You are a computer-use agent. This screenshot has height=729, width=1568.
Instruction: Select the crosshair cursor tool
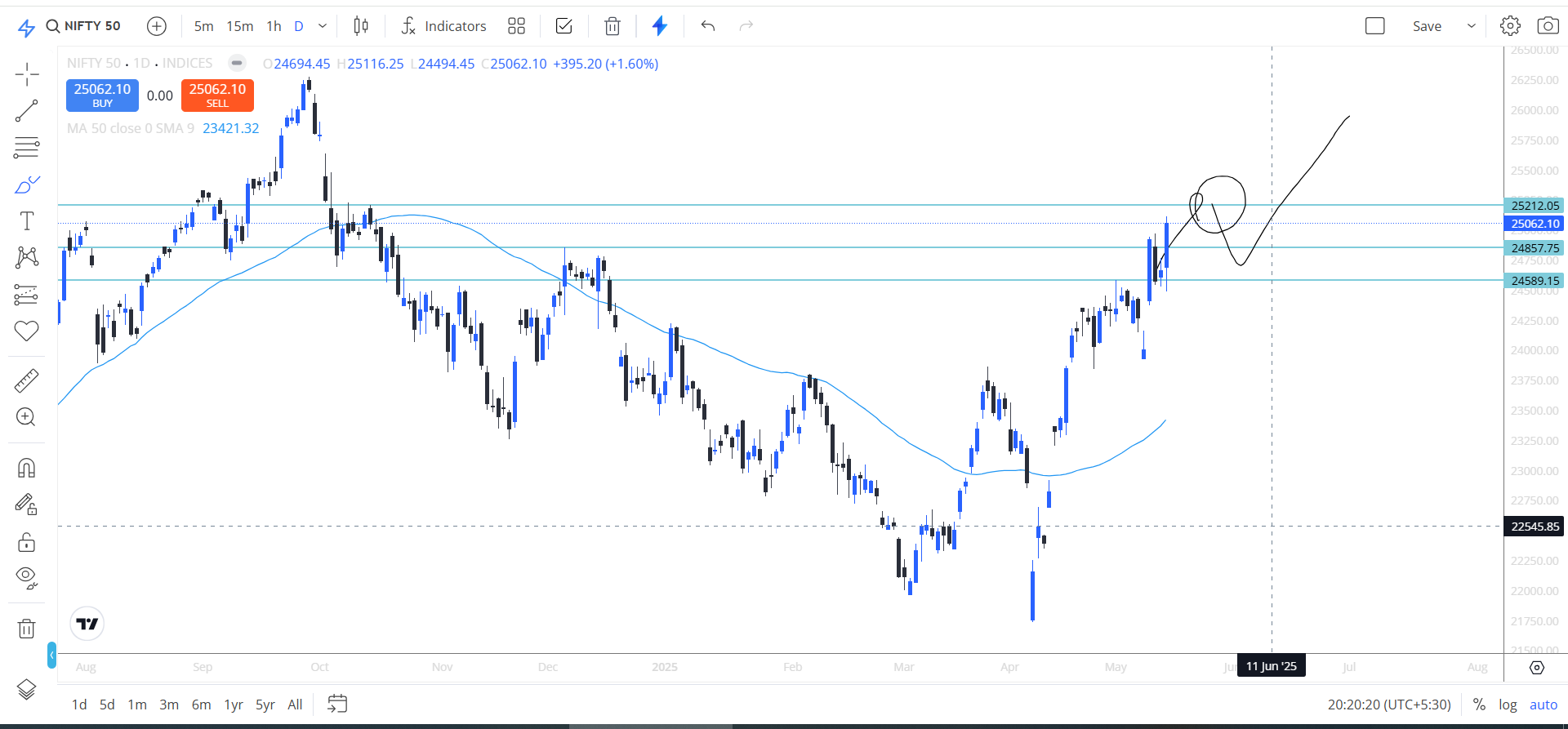coord(27,74)
